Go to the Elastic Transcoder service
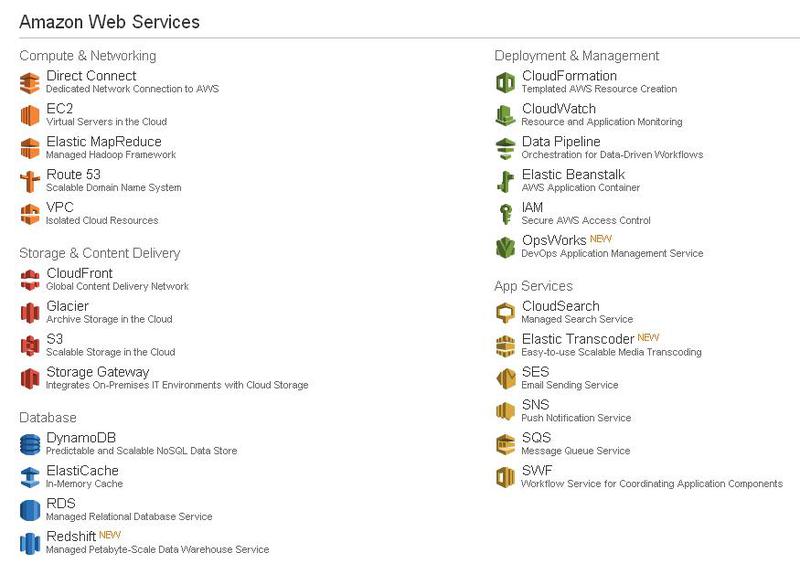Screen dimensions: 800x574 coord(577,340)
